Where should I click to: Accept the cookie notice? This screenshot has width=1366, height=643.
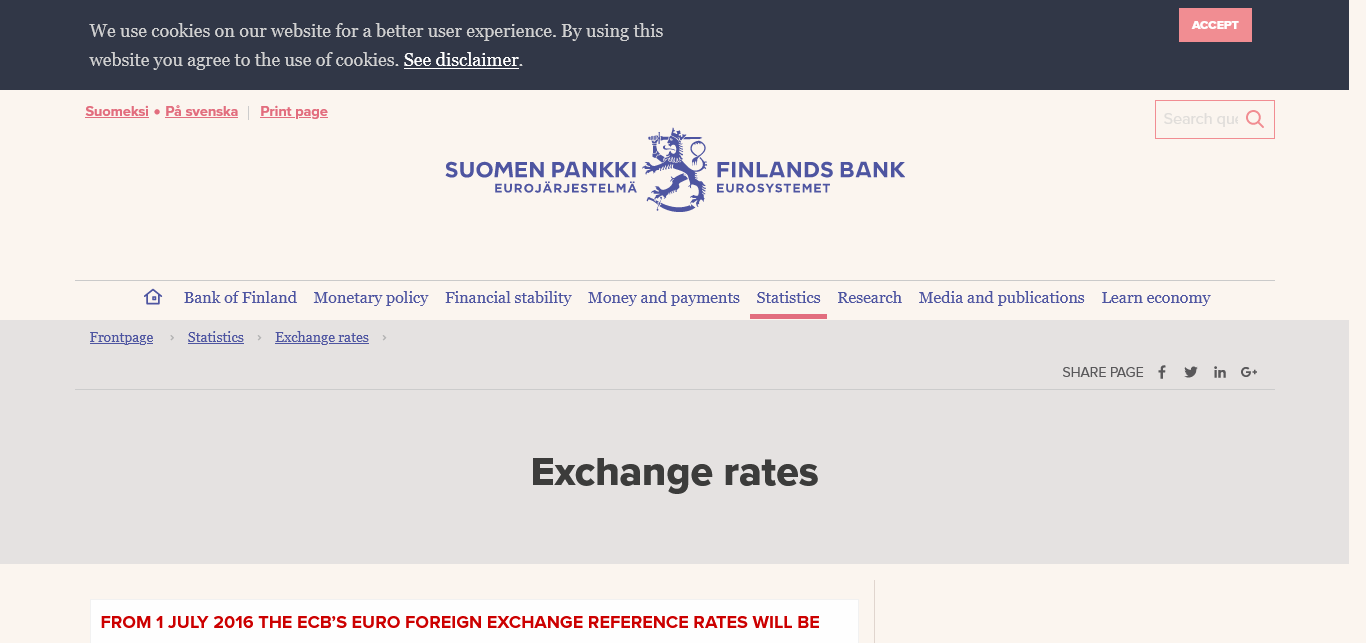[x=1215, y=25]
